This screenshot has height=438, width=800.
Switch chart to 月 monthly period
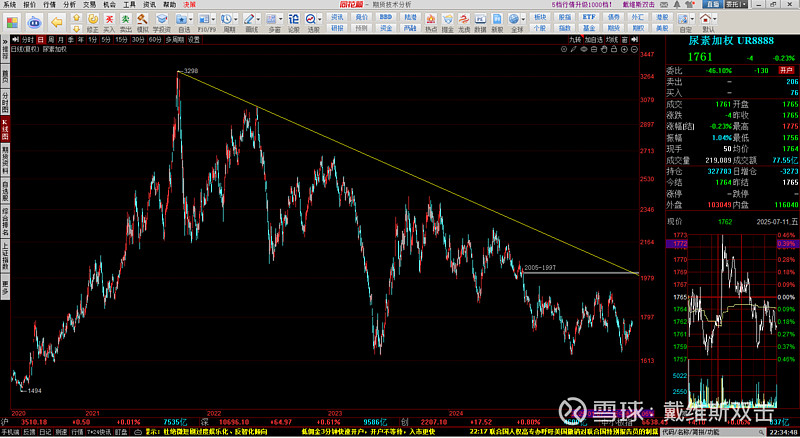(61, 40)
